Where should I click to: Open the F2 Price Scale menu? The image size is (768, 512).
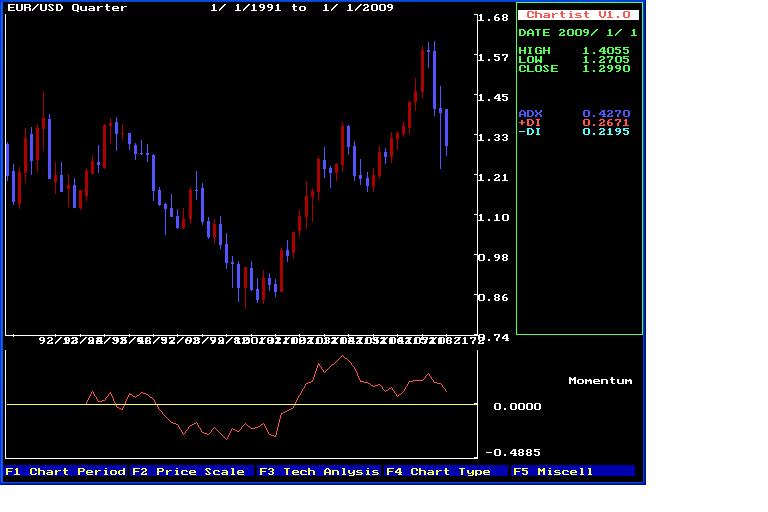[192, 471]
